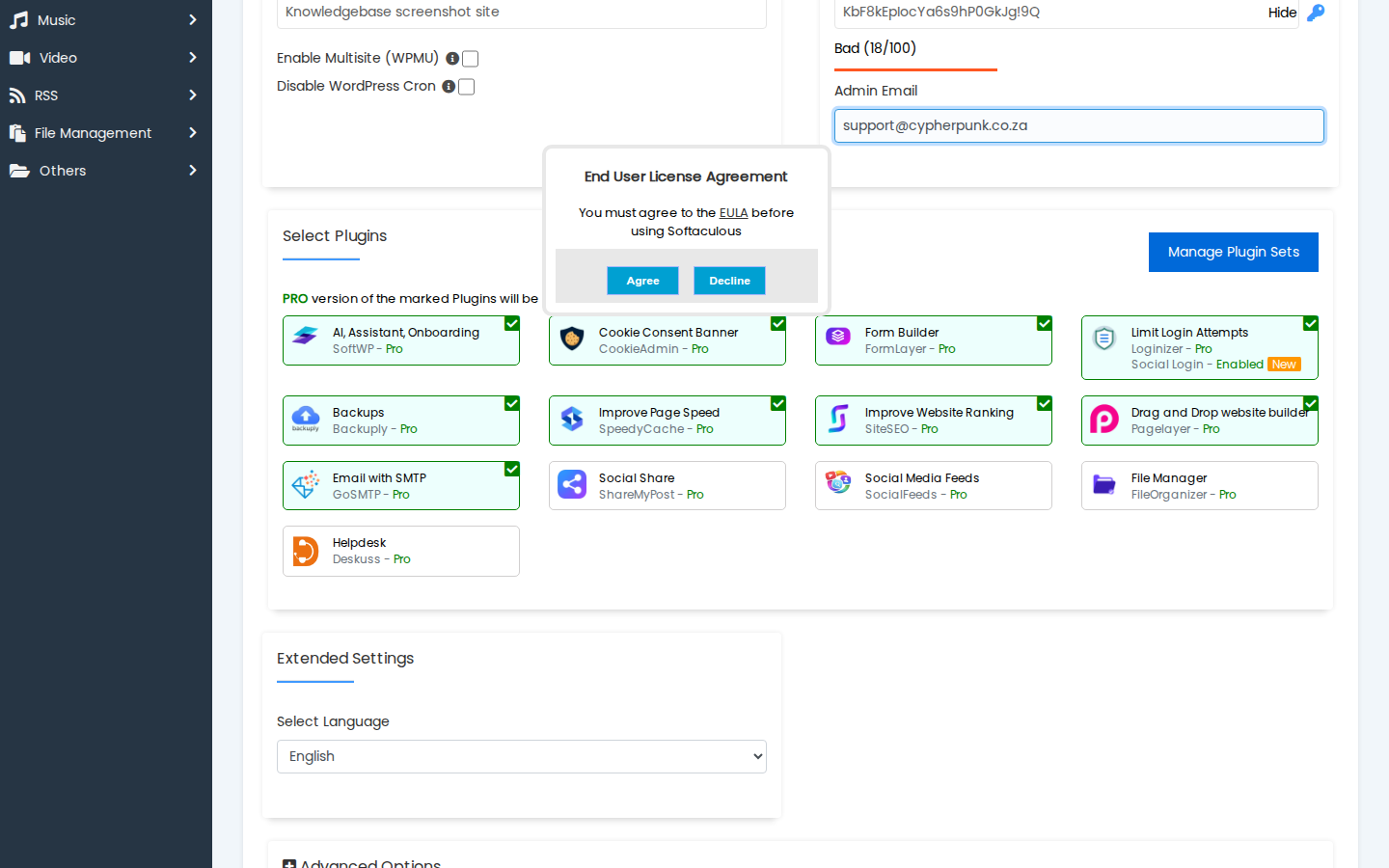Click the ShareMyPost share icon
1389x868 pixels.
click(x=572, y=484)
